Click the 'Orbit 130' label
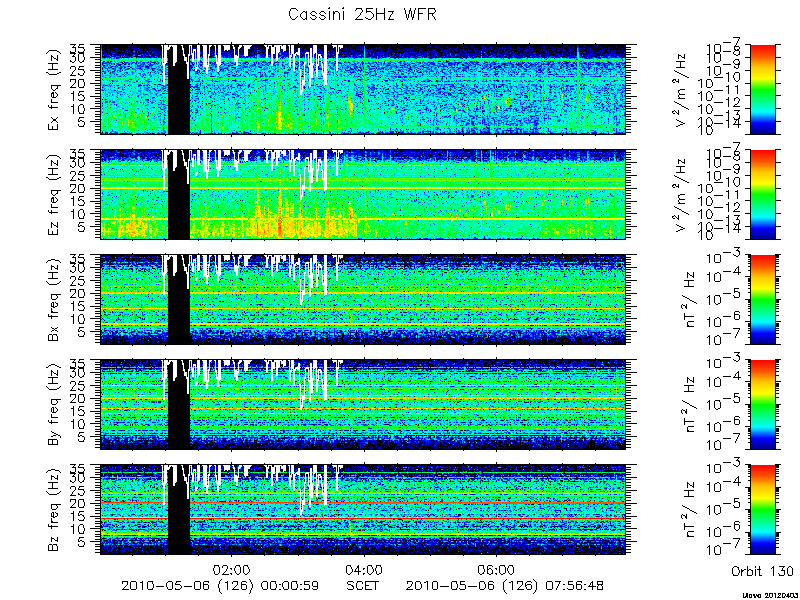Screen dimensions: 800x600 pos(762,570)
